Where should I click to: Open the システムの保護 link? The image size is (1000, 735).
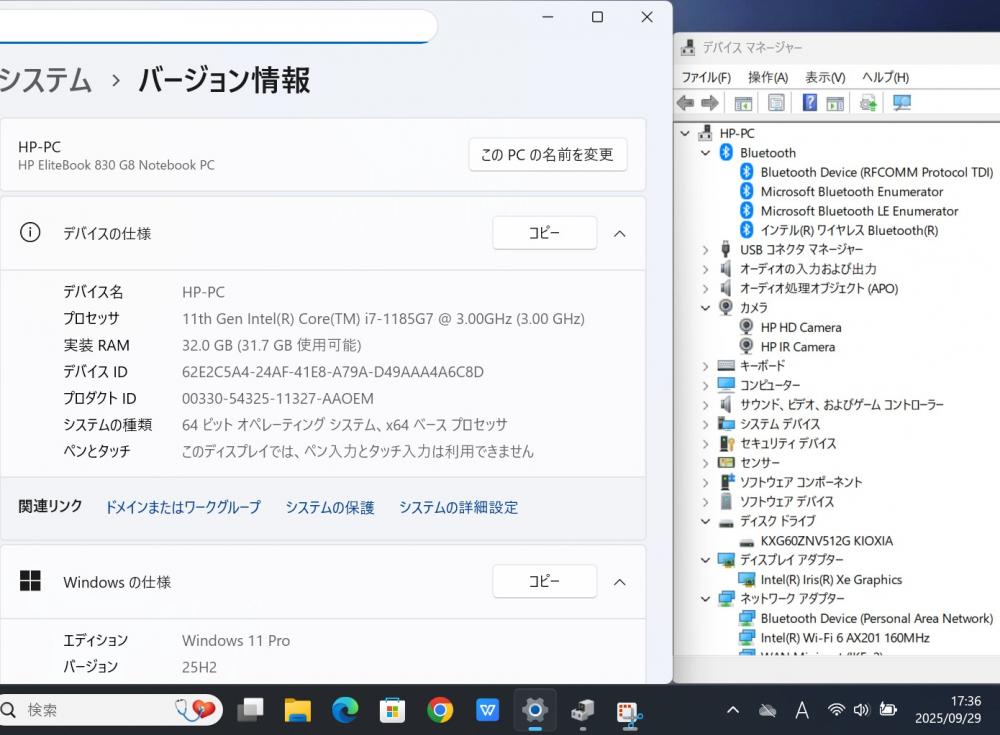pyautogui.click(x=329, y=507)
